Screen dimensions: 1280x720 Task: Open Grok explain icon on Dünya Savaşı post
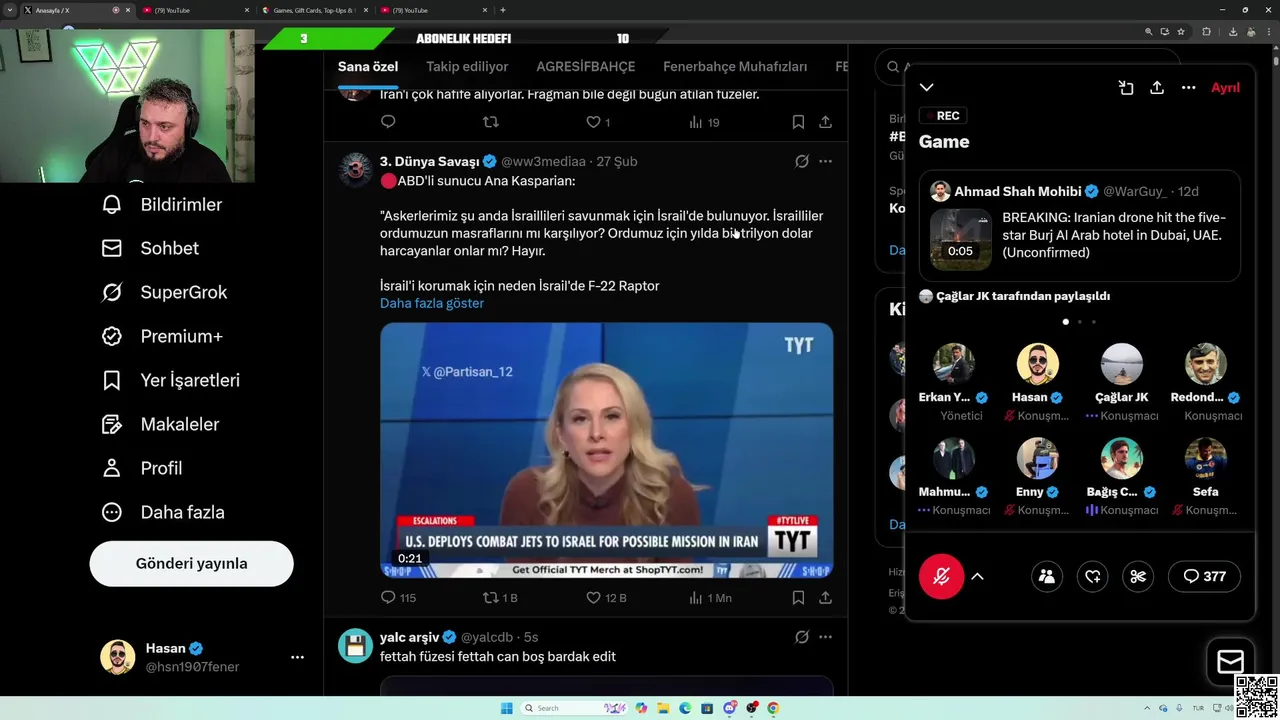pos(802,161)
